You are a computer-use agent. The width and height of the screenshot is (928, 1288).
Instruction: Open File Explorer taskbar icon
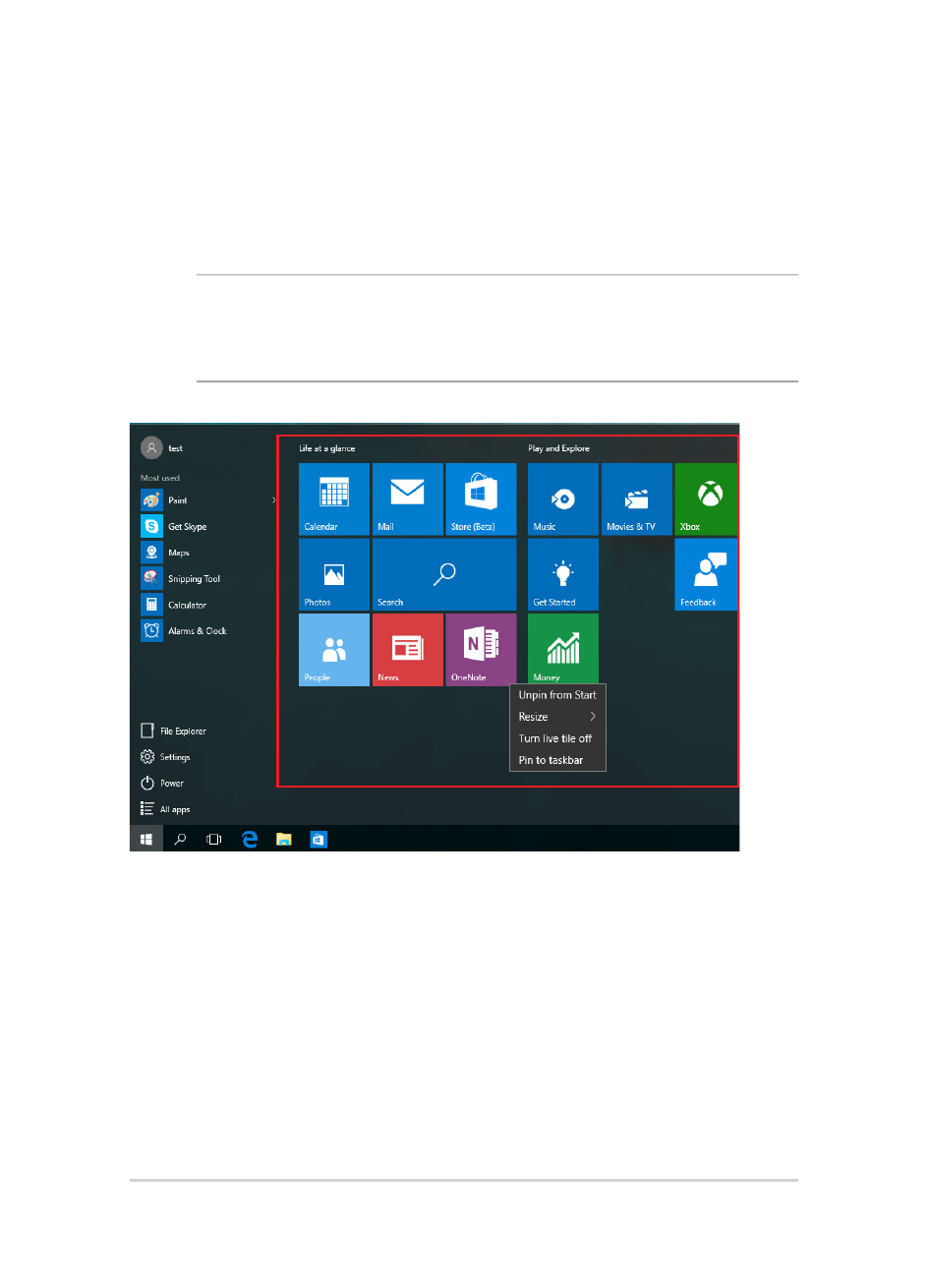click(x=284, y=840)
